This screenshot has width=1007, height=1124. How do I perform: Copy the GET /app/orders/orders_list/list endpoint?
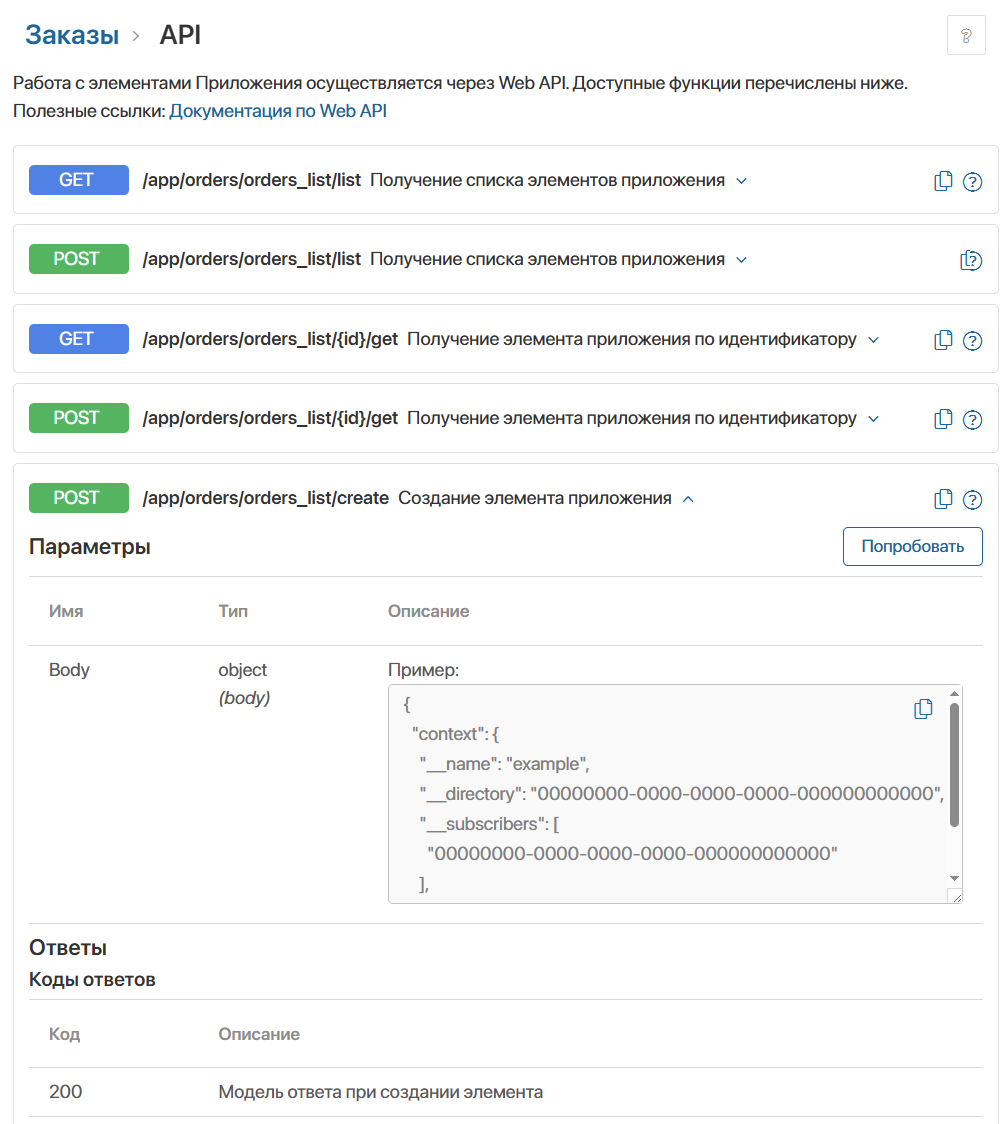tap(943, 181)
